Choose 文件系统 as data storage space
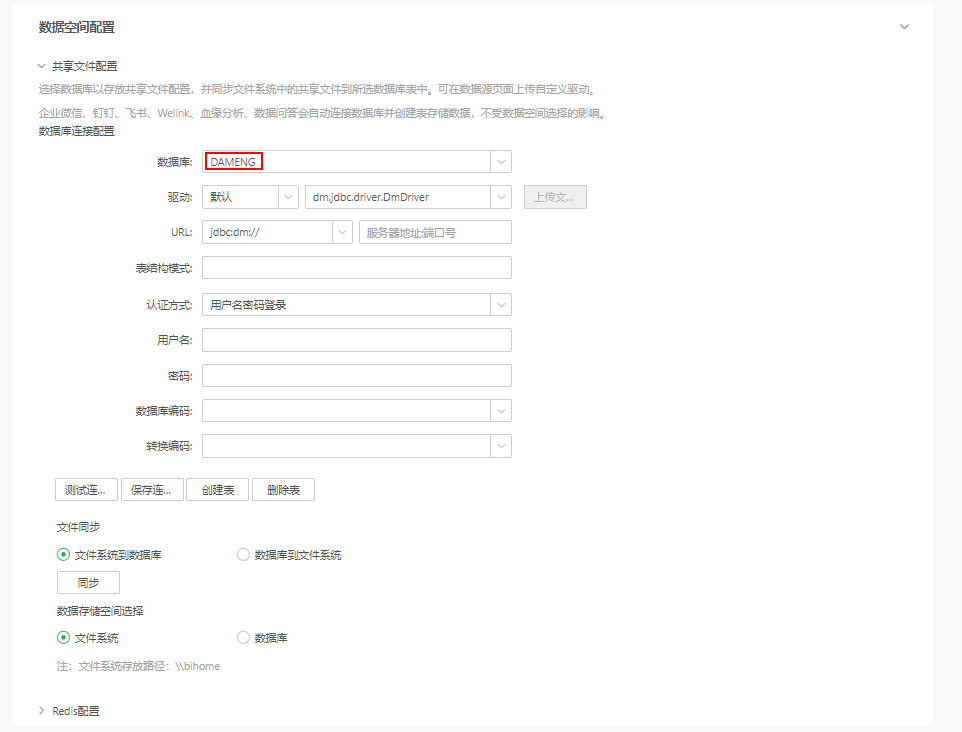 coord(63,637)
